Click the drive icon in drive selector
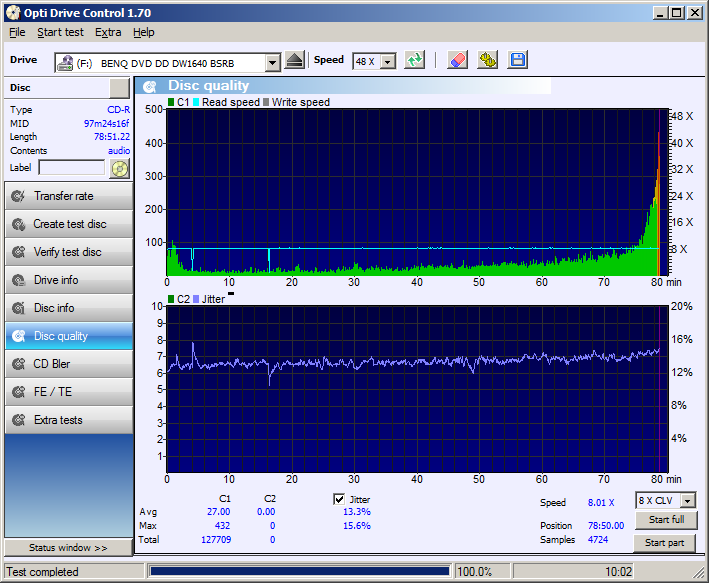The width and height of the screenshot is (709, 583). pos(65,63)
